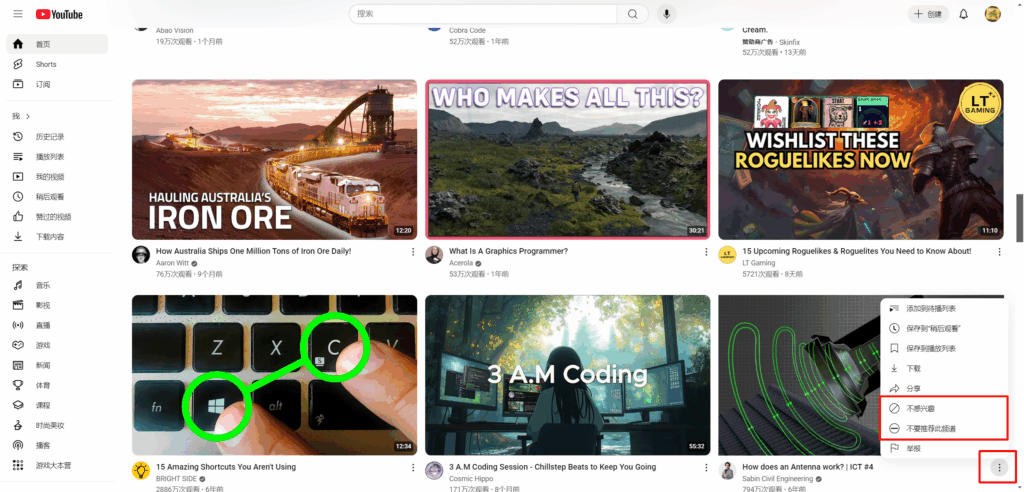This screenshot has width=1024, height=492.
Task: Choose 添加到待播列表 in the context menu
Action: 944,308
